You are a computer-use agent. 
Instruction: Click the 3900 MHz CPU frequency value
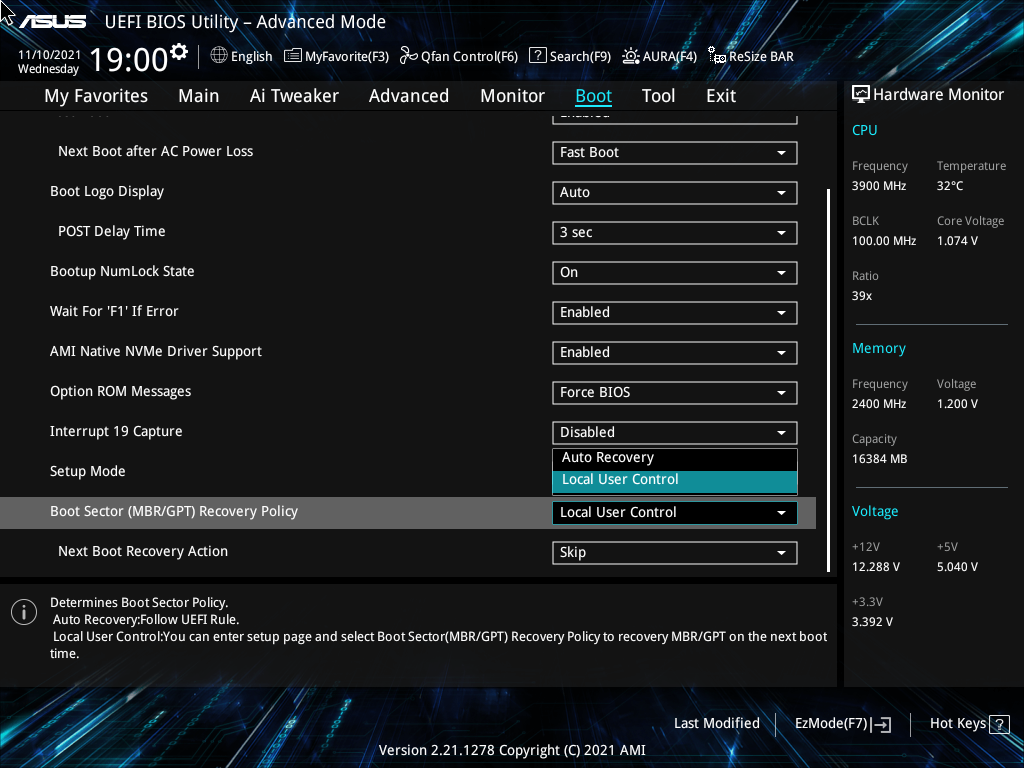pos(879,186)
